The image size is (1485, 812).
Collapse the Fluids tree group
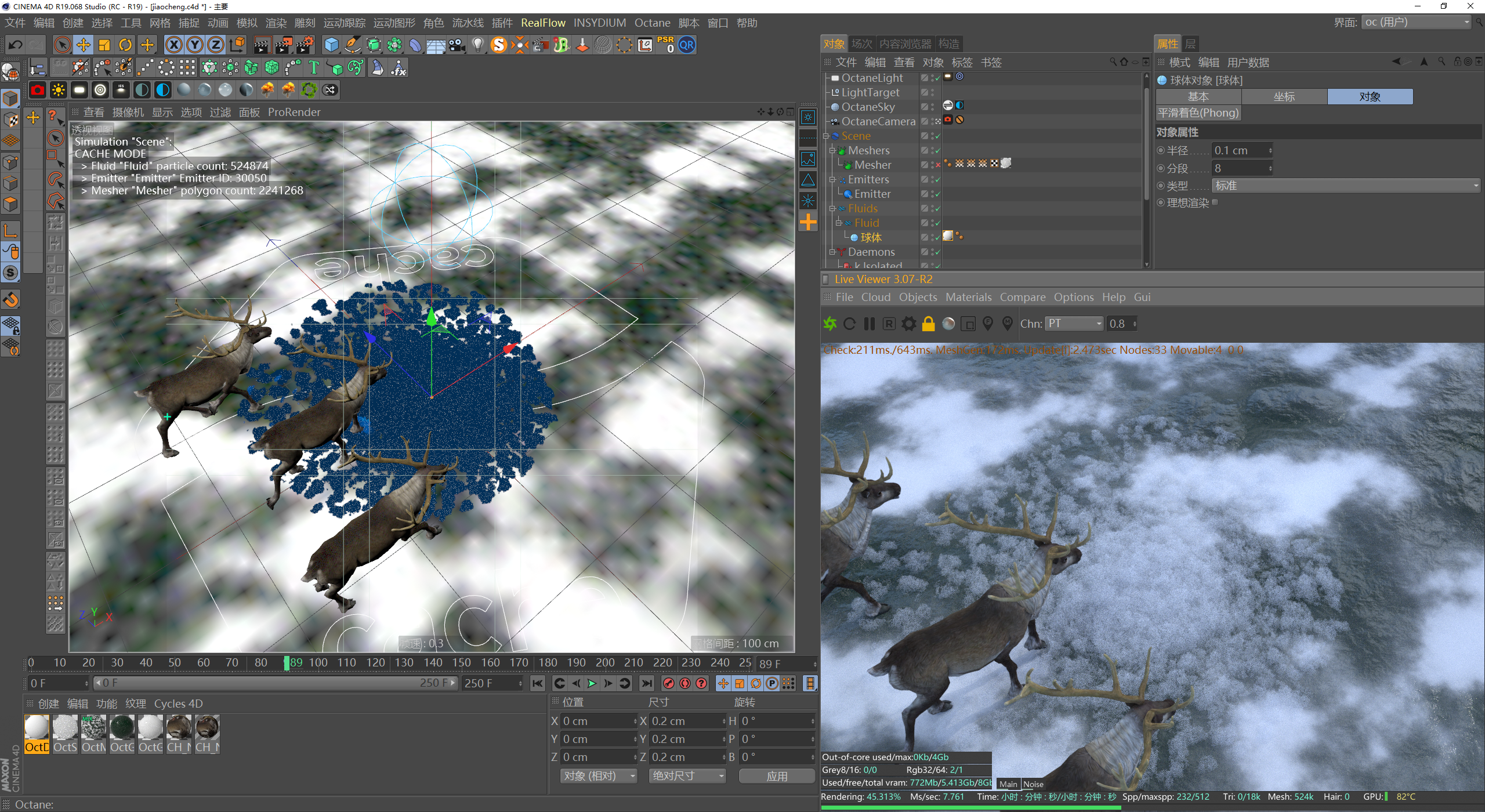832,208
